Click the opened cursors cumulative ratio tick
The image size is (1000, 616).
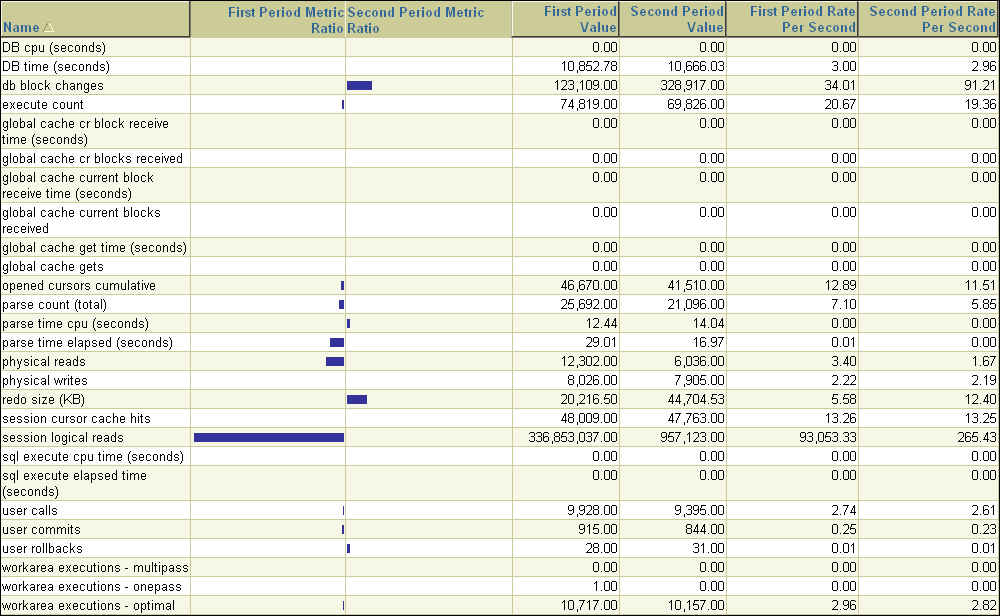[x=342, y=285]
